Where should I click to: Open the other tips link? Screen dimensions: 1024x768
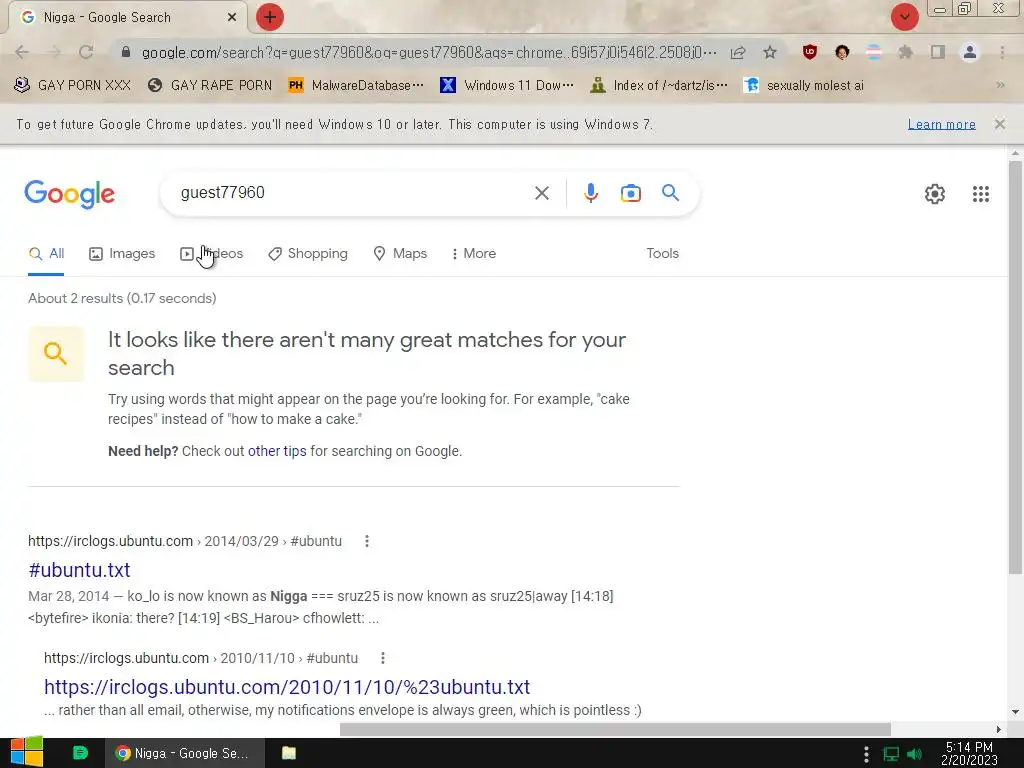pyautogui.click(x=277, y=451)
